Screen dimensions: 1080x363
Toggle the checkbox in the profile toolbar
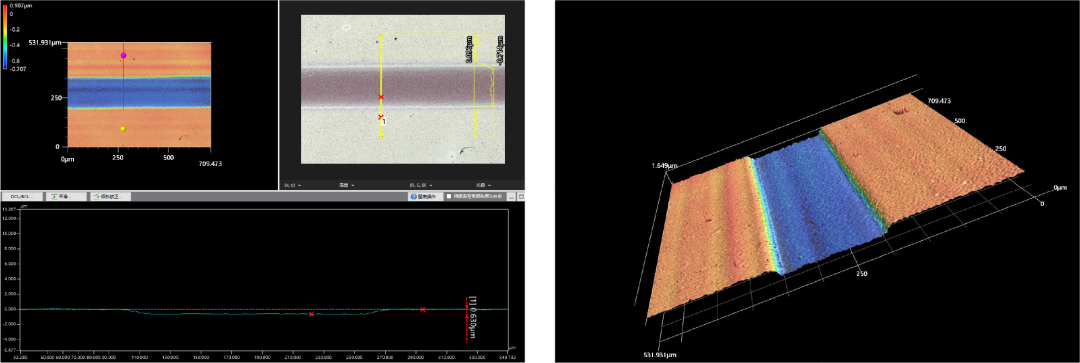pyautogui.click(x=448, y=196)
